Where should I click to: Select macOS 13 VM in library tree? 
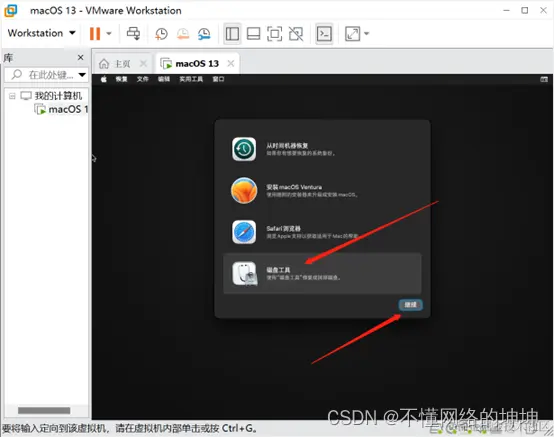tap(61, 109)
